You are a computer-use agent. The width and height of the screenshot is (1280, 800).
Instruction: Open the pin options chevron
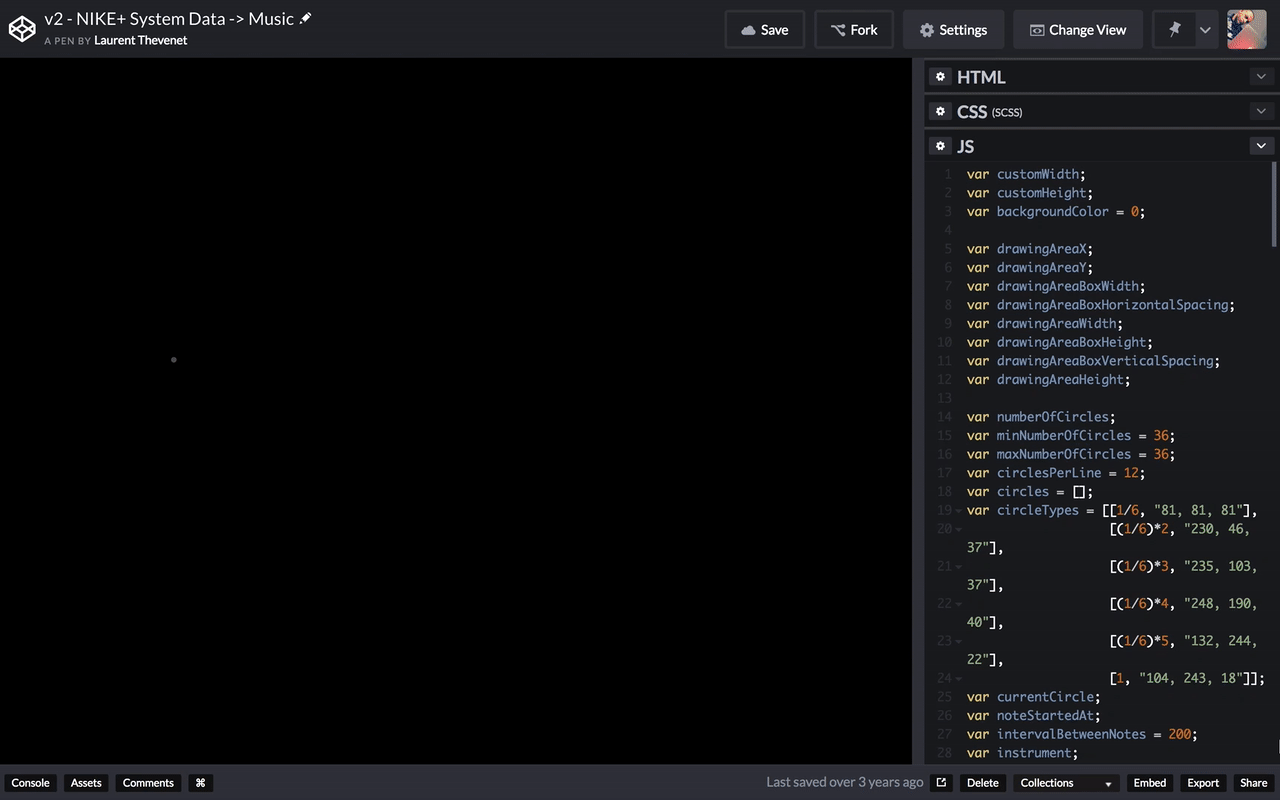[x=1205, y=29]
